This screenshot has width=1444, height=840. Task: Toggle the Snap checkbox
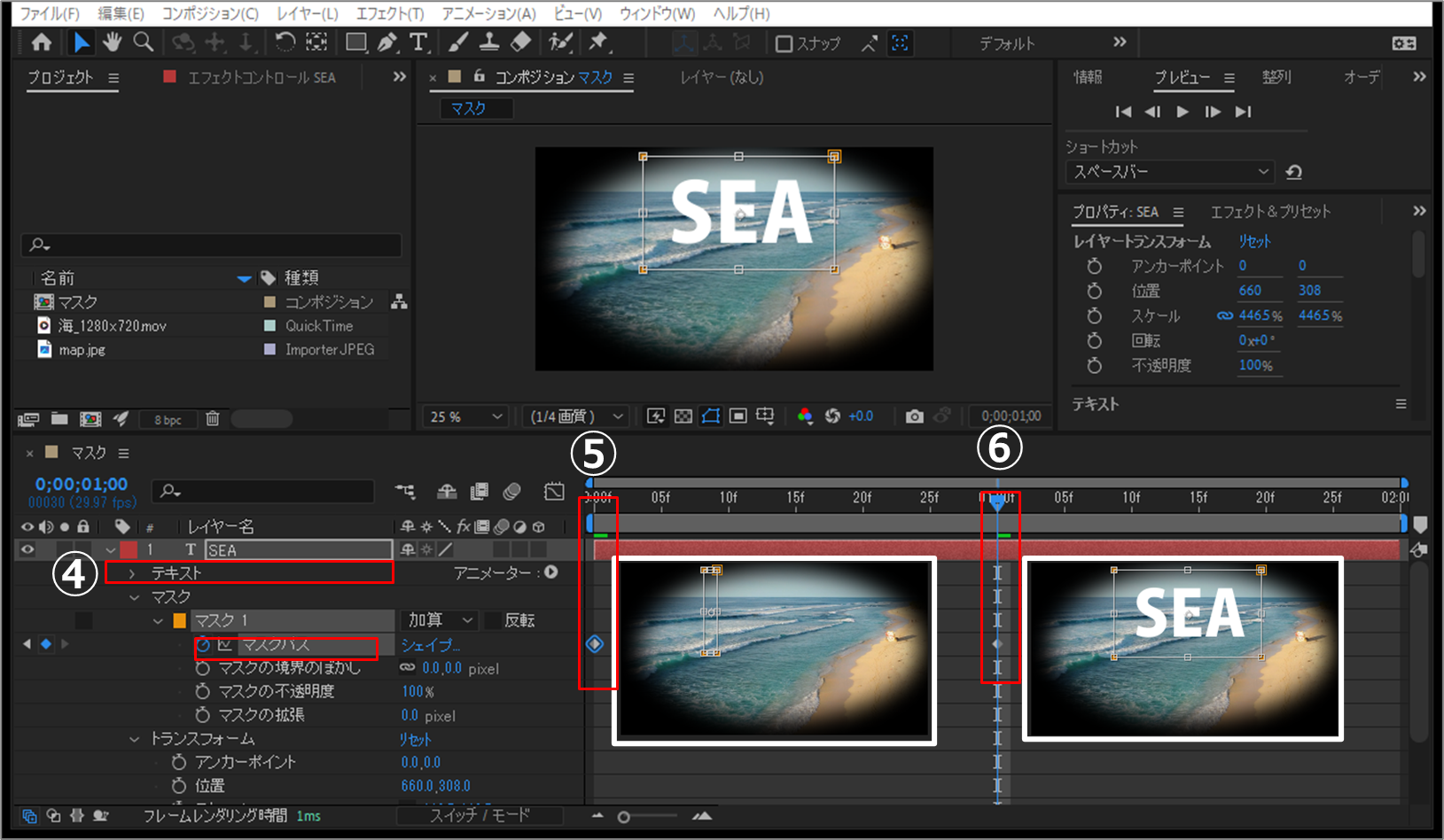coord(784,43)
